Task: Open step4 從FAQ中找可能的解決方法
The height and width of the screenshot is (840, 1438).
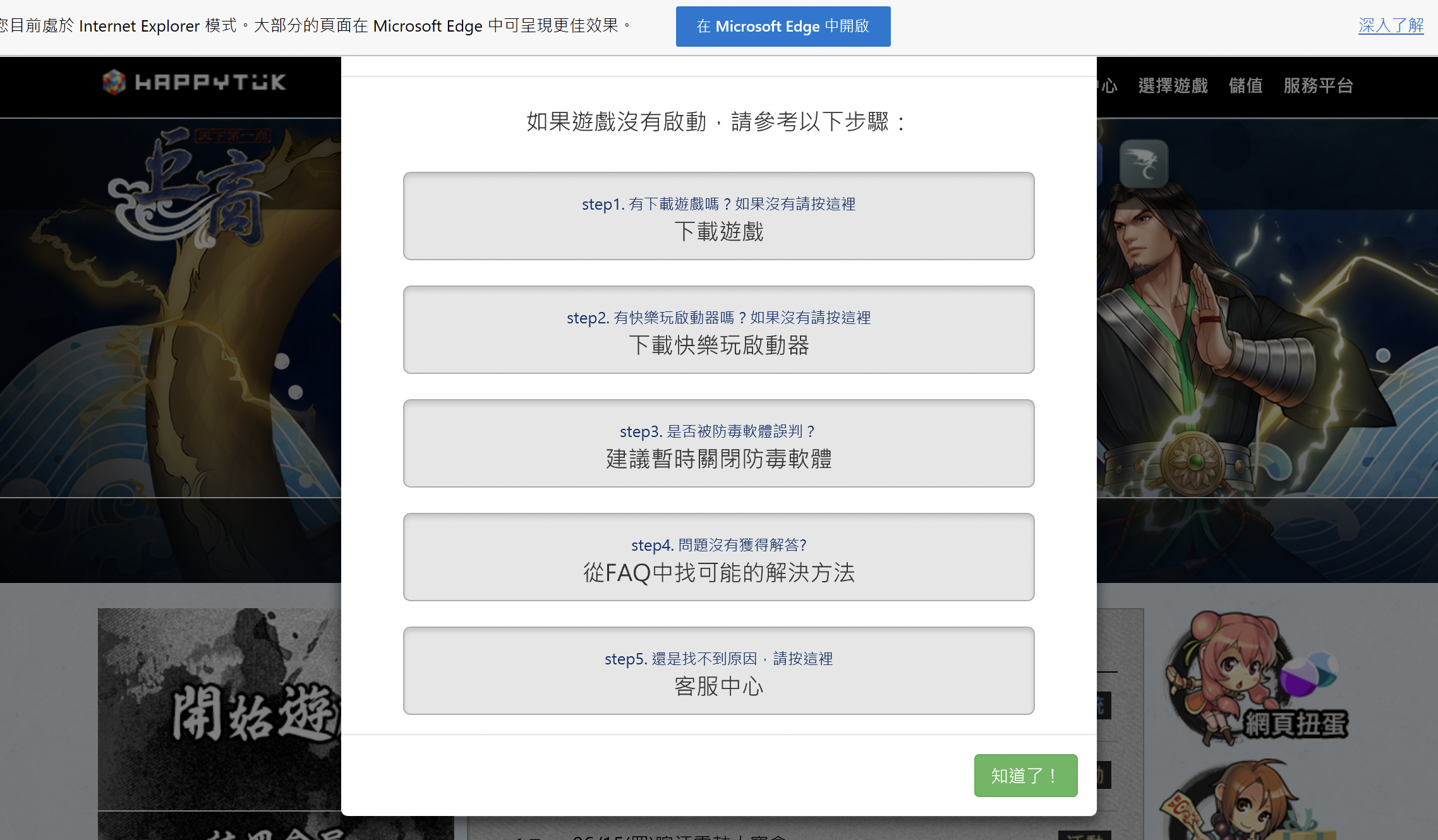Action: 718,557
